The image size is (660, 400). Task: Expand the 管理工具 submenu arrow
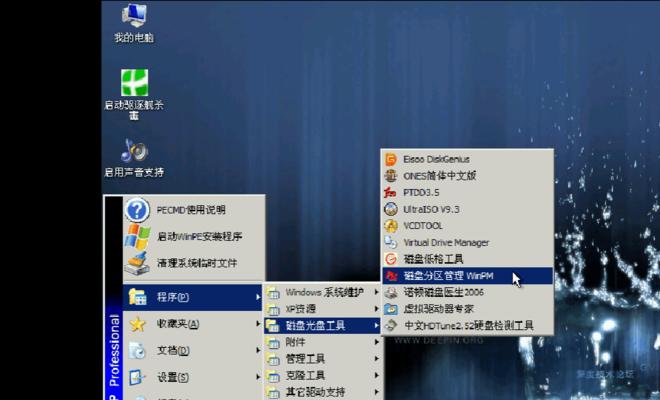pos(376,359)
